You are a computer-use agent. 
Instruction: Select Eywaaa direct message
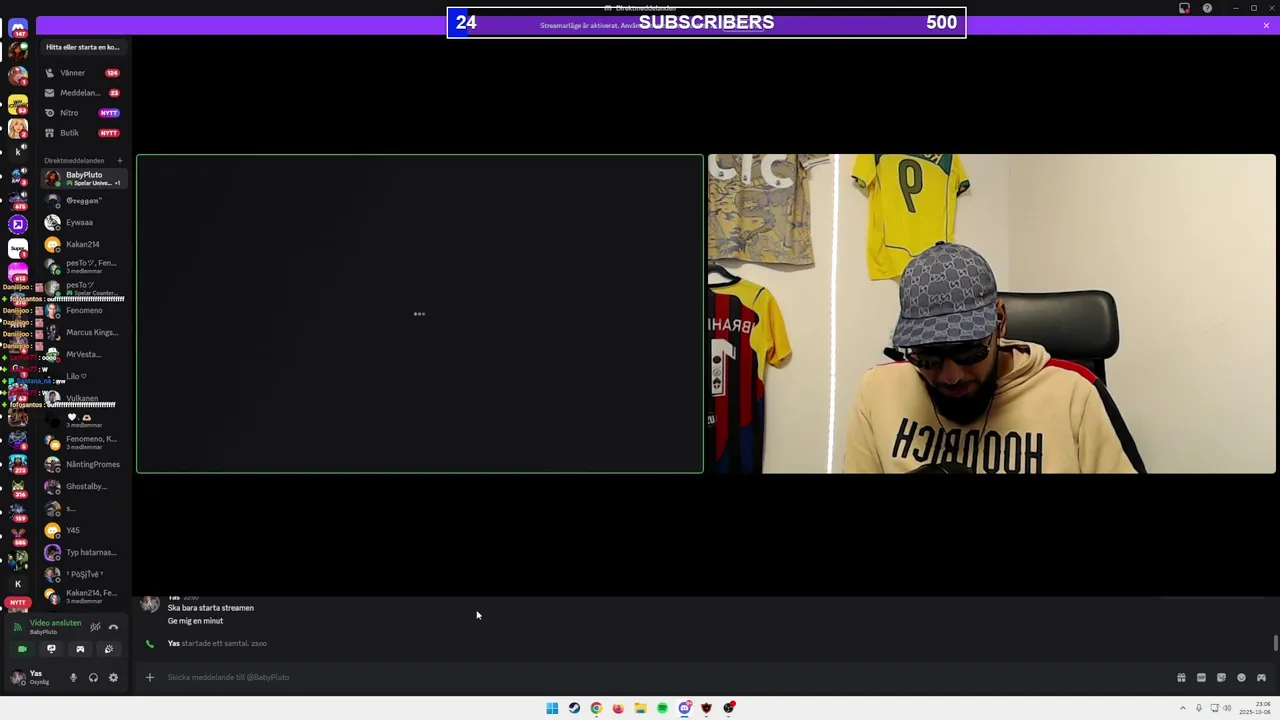point(82,222)
